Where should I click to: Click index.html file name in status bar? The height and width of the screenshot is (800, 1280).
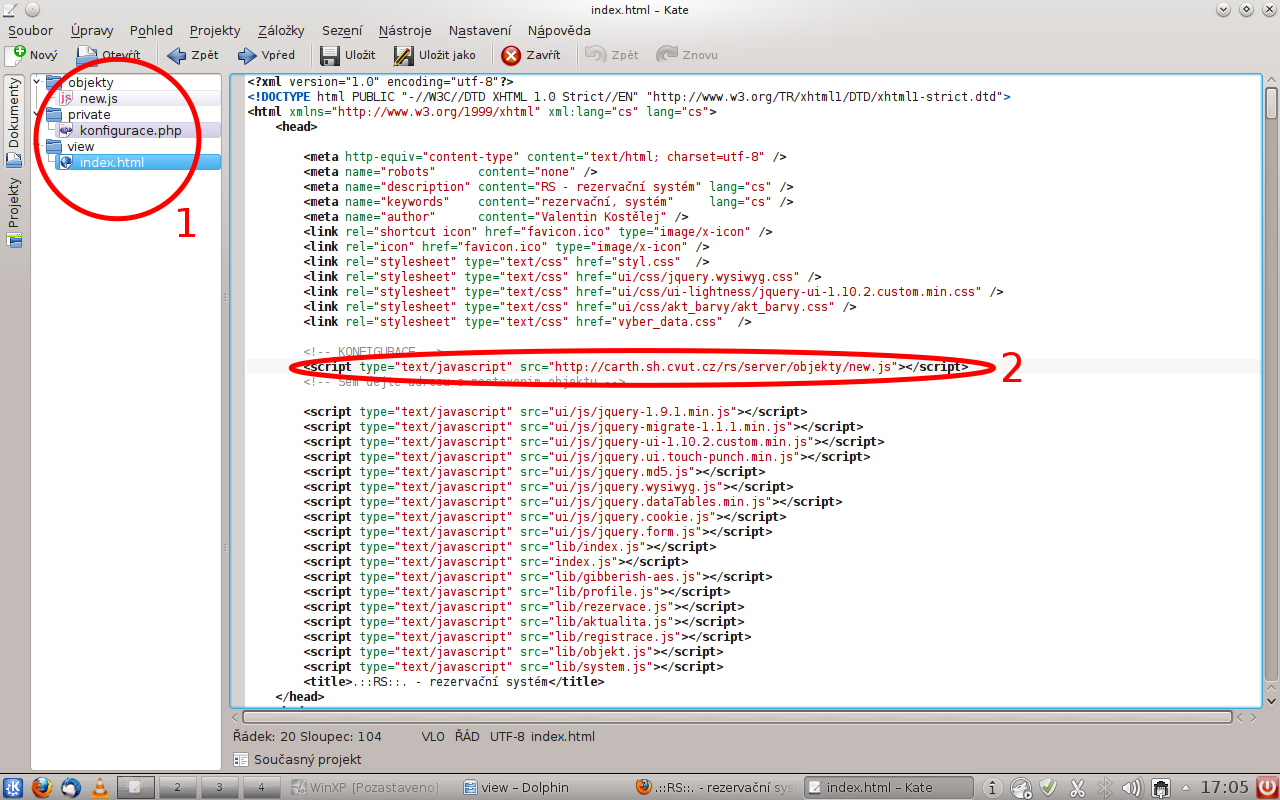click(x=563, y=736)
